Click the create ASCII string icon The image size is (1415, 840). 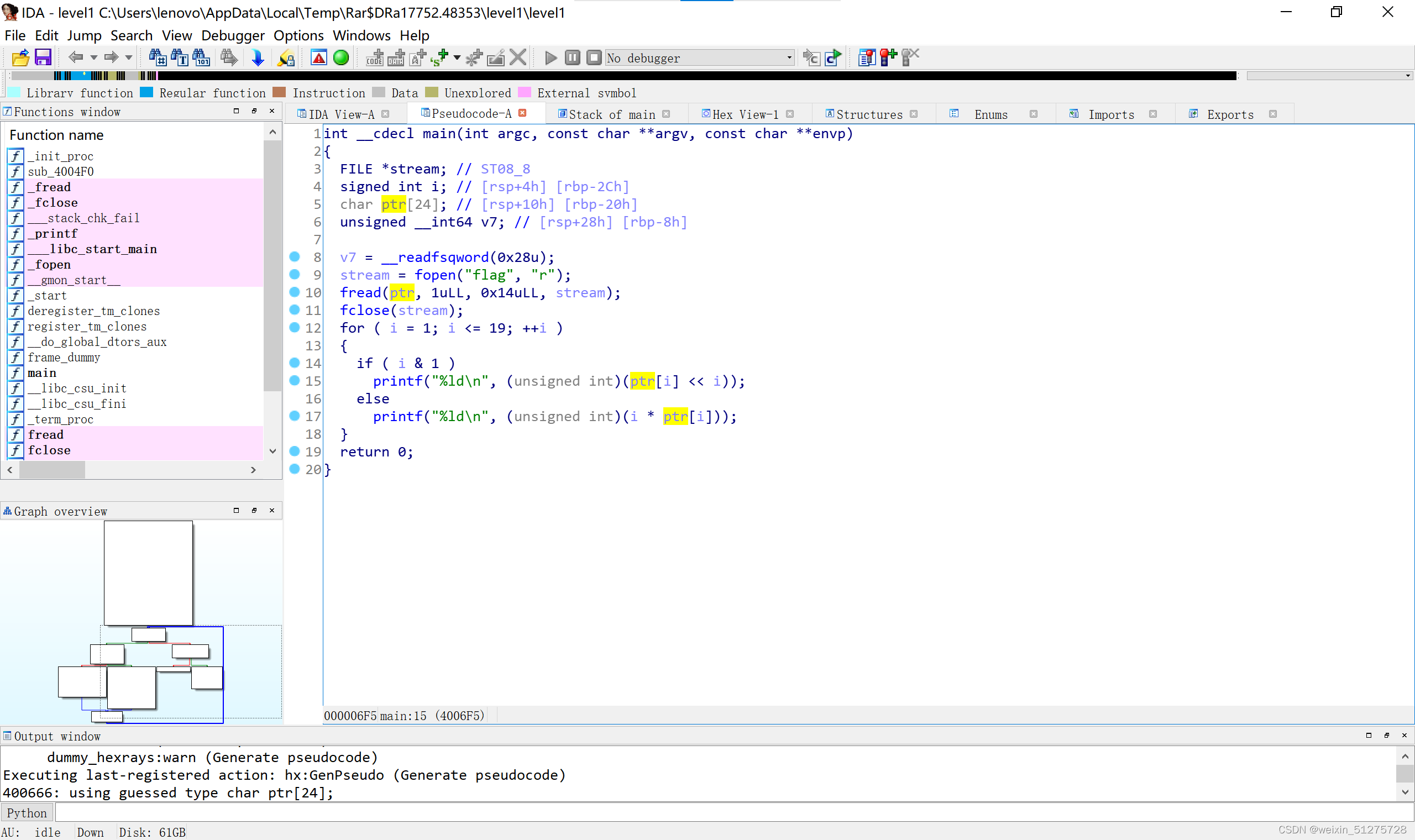(x=418, y=57)
